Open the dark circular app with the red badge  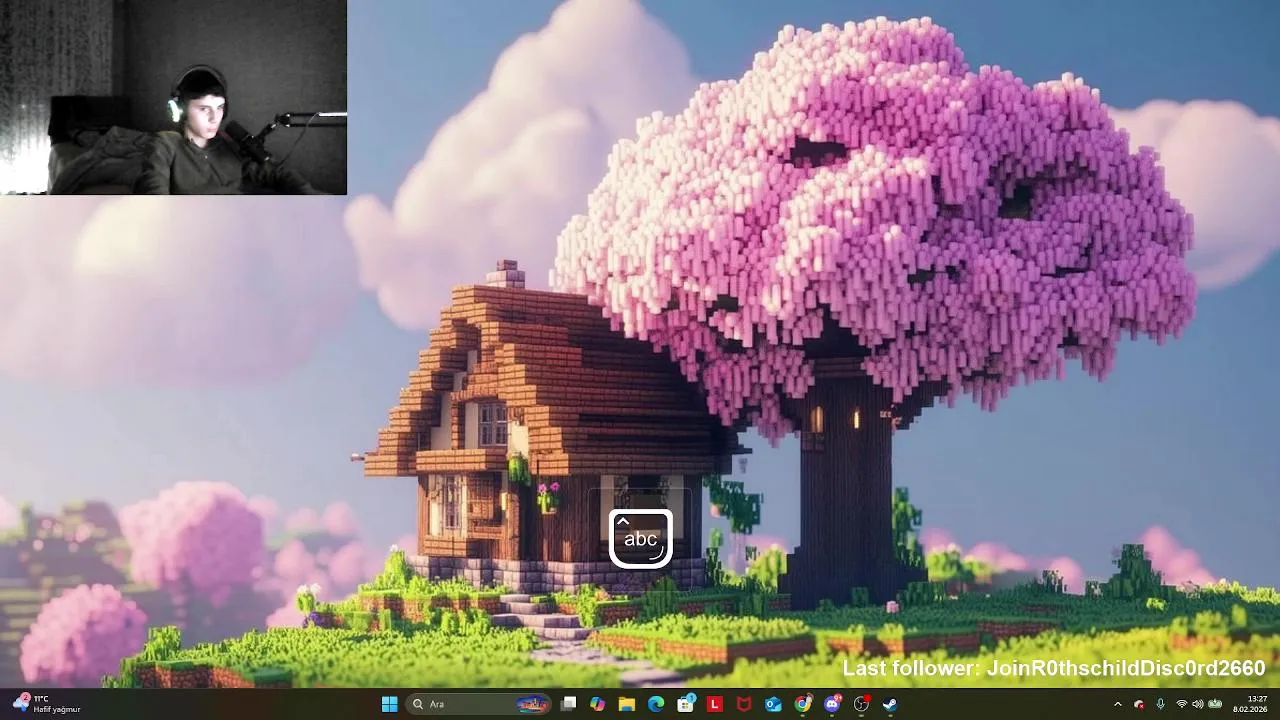tap(861, 704)
